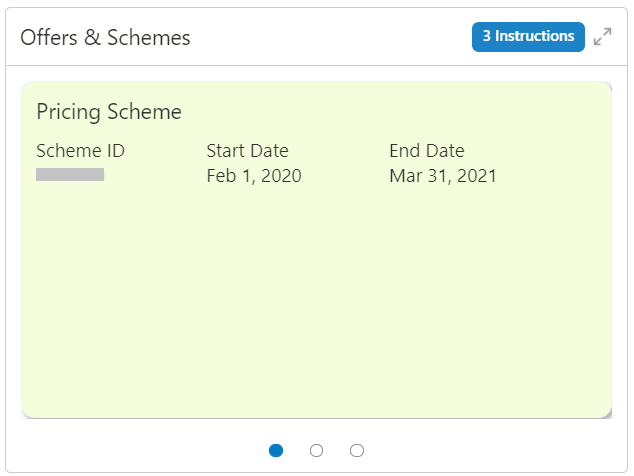Jump to the third carousel page dot
This screenshot has height=476, width=634.
pyautogui.click(x=357, y=451)
